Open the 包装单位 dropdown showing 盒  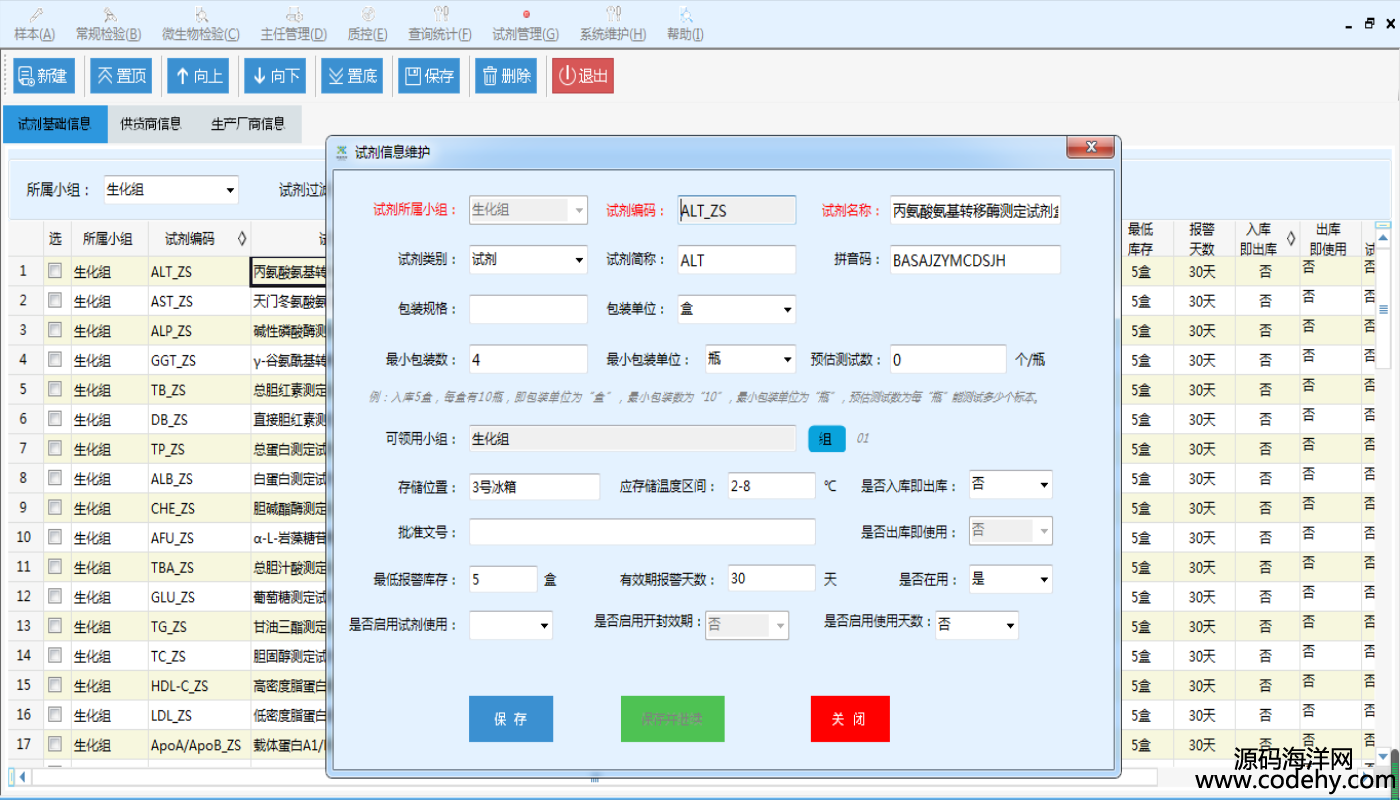coord(737,309)
